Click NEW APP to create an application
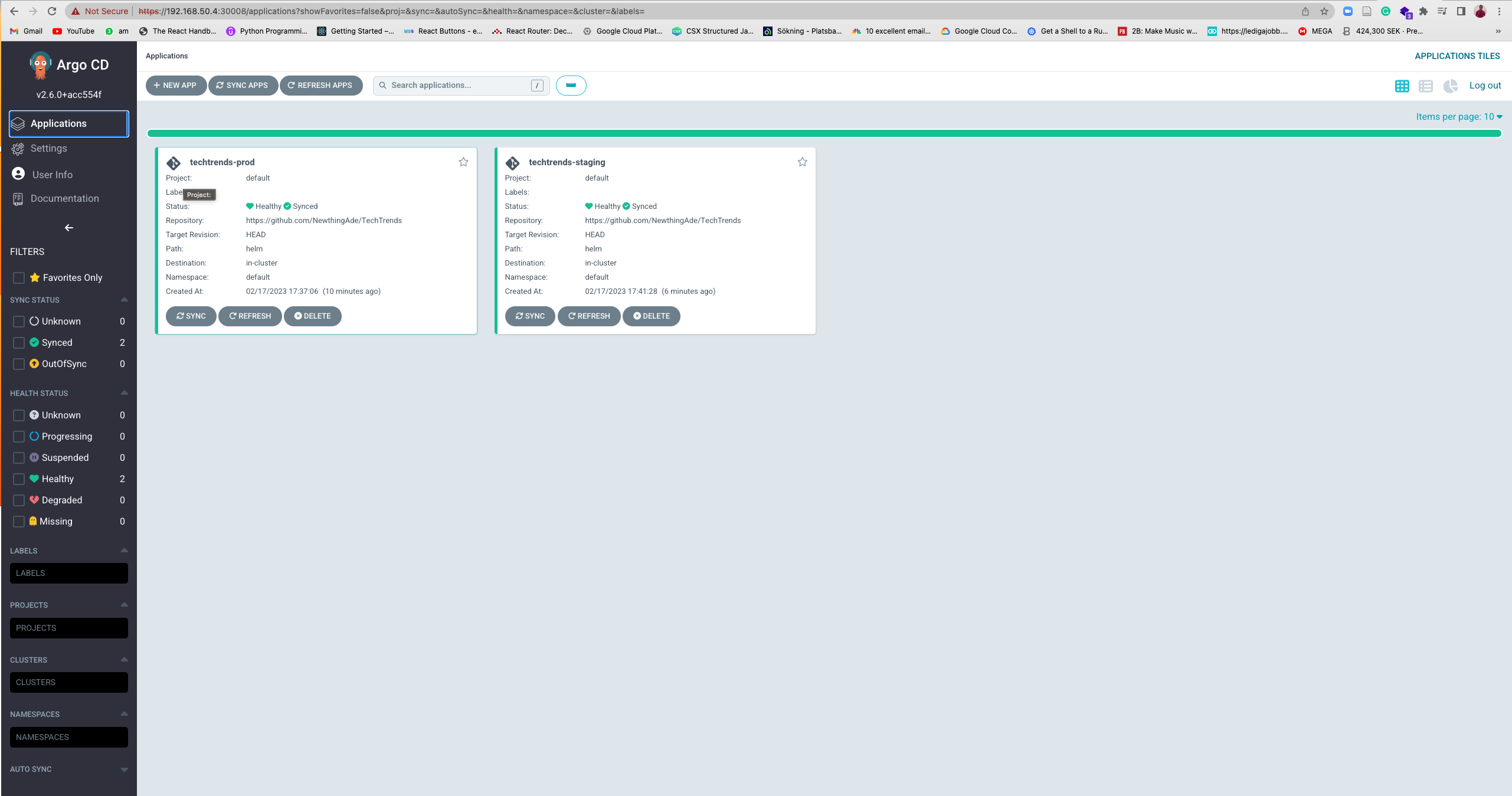 pos(175,85)
